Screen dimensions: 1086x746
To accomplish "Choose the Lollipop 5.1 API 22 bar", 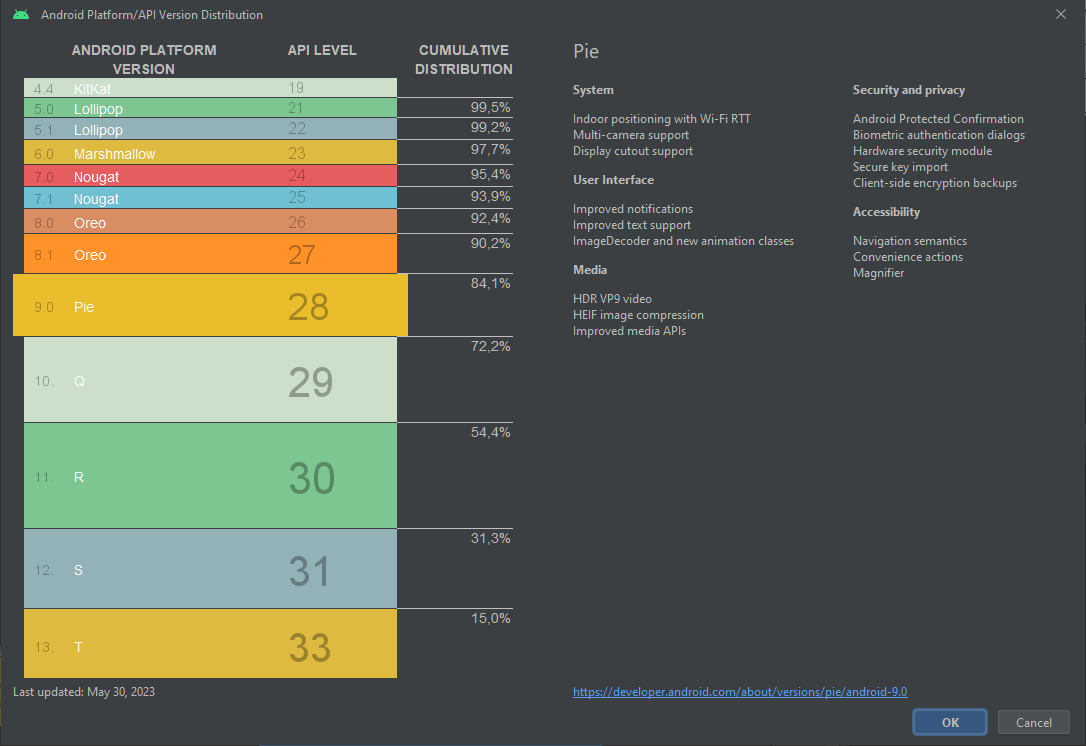I will tap(210, 130).
